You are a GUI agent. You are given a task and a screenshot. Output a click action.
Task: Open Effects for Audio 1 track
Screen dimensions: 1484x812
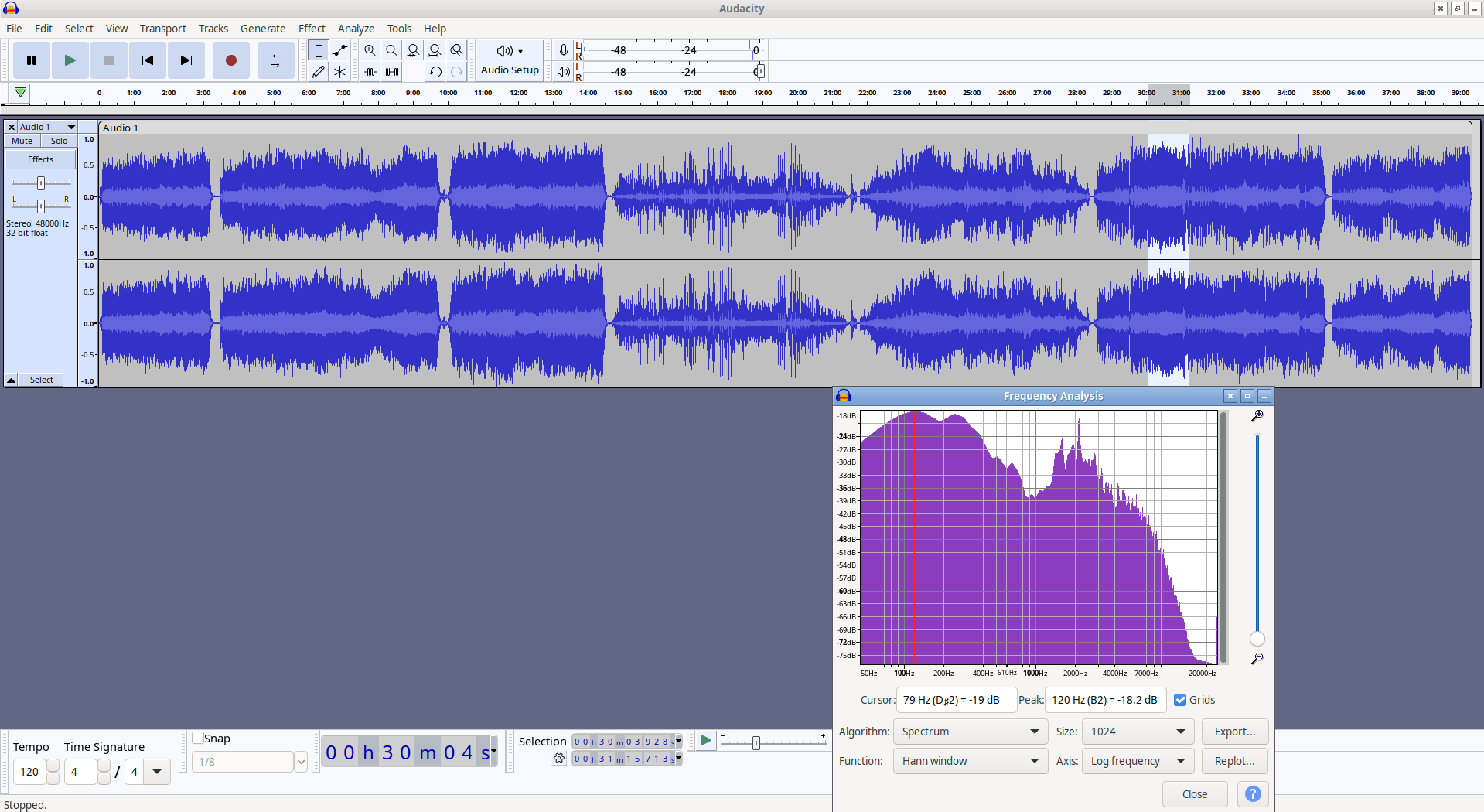point(41,159)
